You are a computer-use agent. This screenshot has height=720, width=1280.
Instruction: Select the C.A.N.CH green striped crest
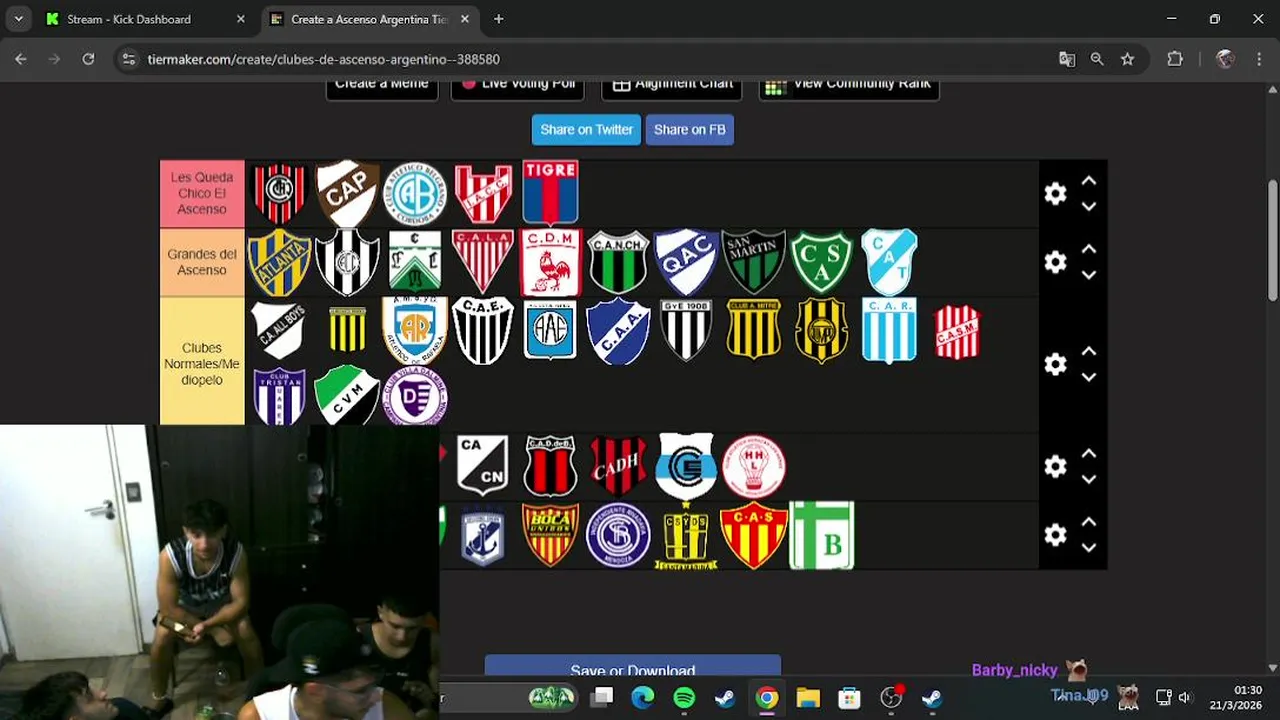[618, 263]
